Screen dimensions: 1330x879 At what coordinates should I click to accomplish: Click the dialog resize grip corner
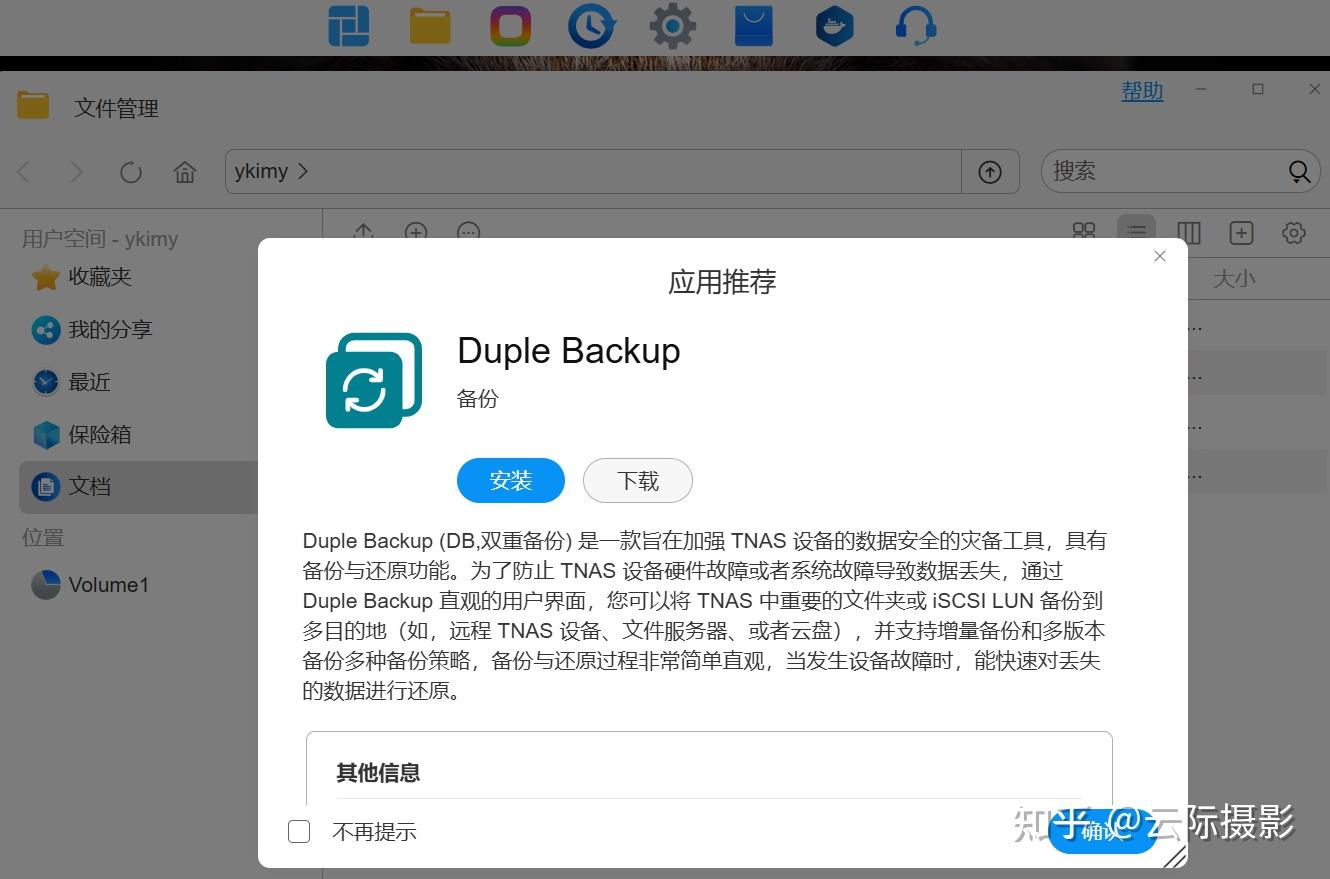click(1176, 855)
